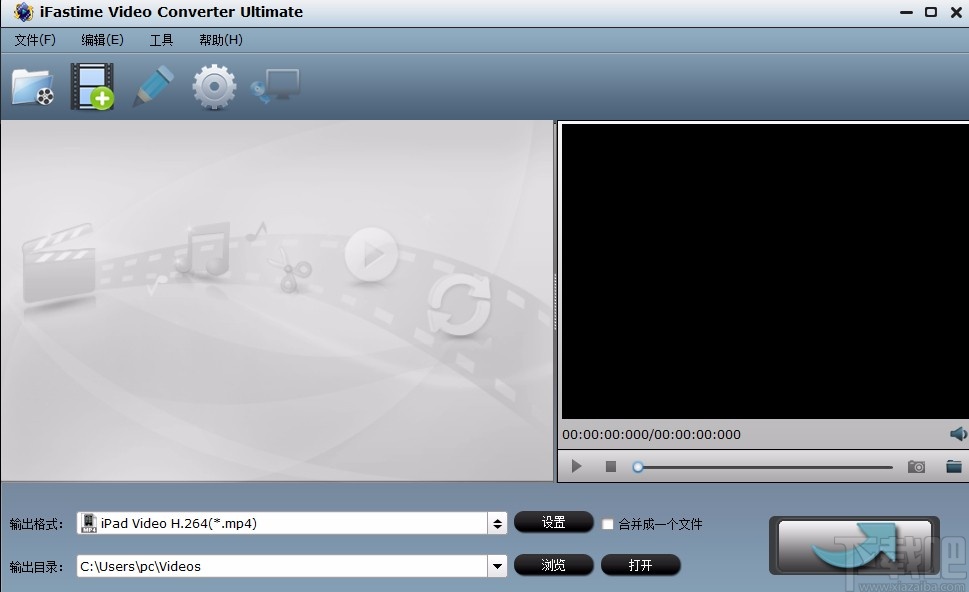The height and width of the screenshot is (592, 969).
Task: Open settings via the gear icon
Action: point(211,86)
